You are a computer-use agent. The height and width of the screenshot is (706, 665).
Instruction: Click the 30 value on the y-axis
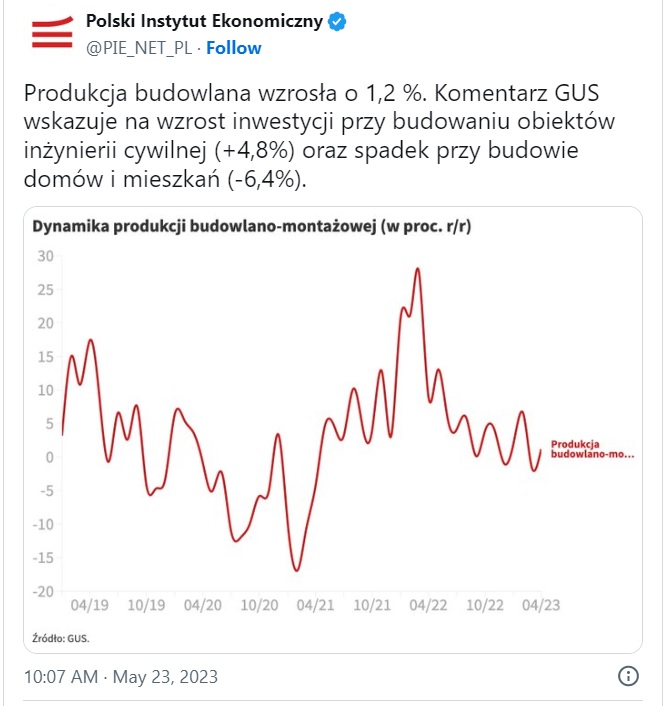(44, 255)
